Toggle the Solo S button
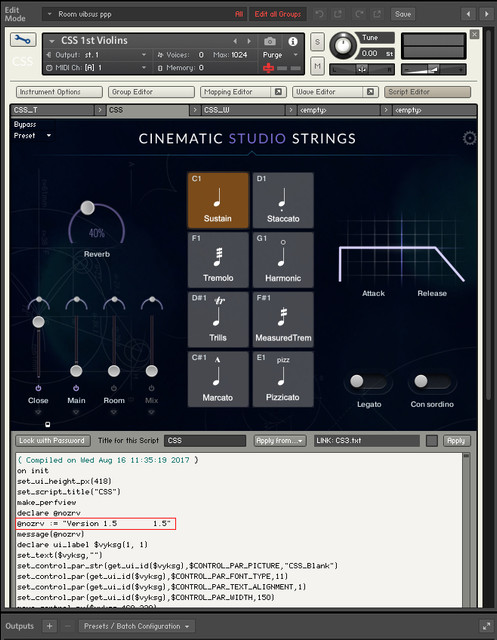Image resolution: width=497 pixels, height=640 pixels. pyautogui.click(x=317, y=42)
